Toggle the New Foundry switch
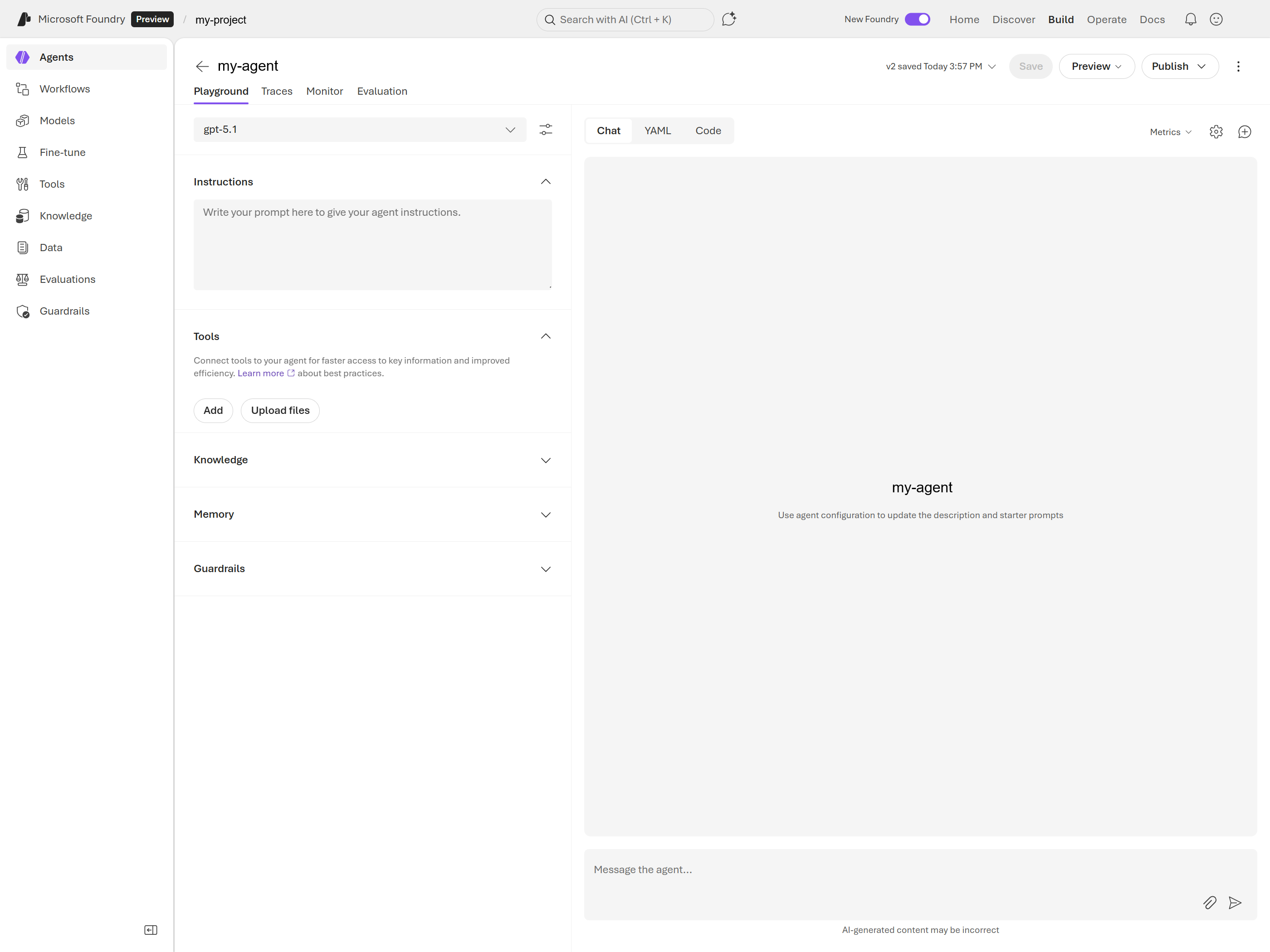Viewport: 1270px width, 952px height. [917, 19]
